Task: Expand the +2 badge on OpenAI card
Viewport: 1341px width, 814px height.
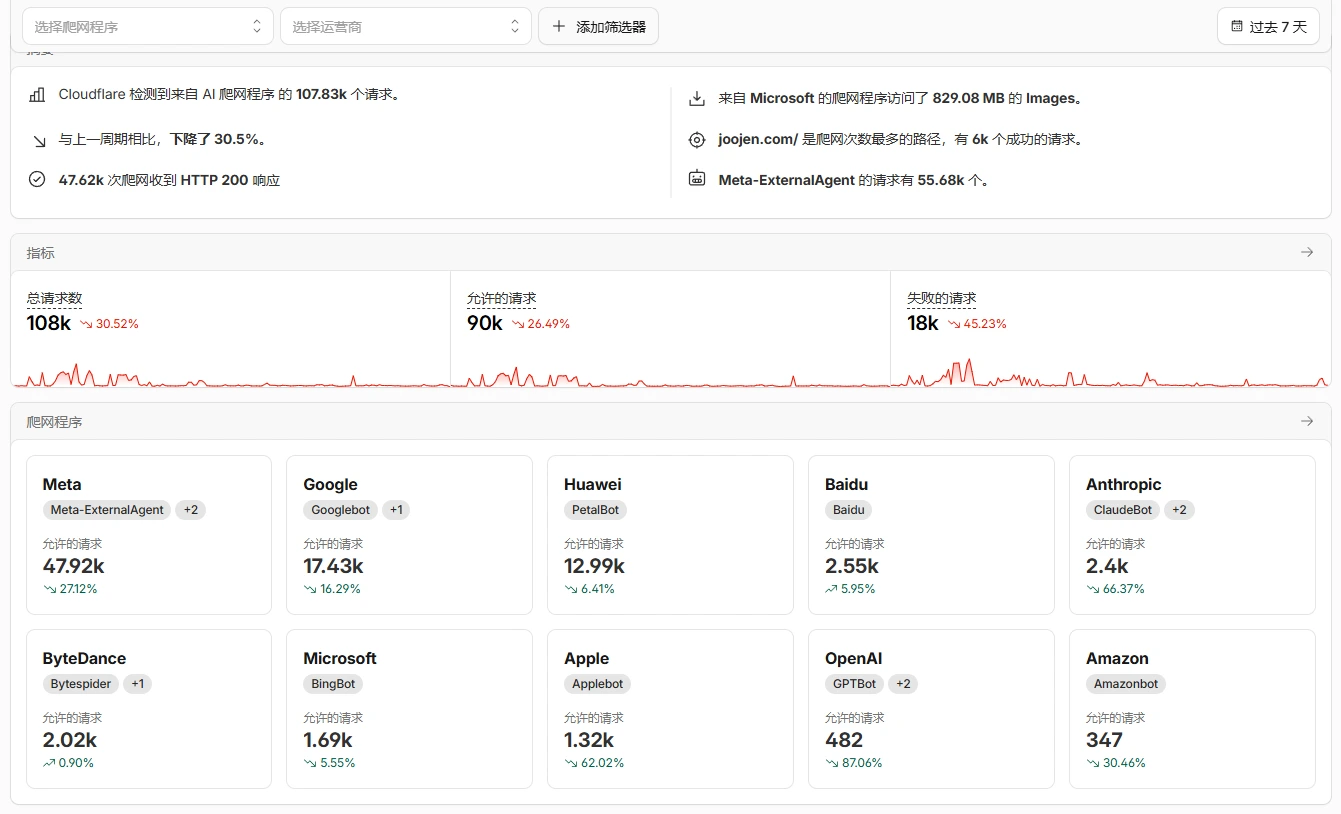Action: (903, 684)
